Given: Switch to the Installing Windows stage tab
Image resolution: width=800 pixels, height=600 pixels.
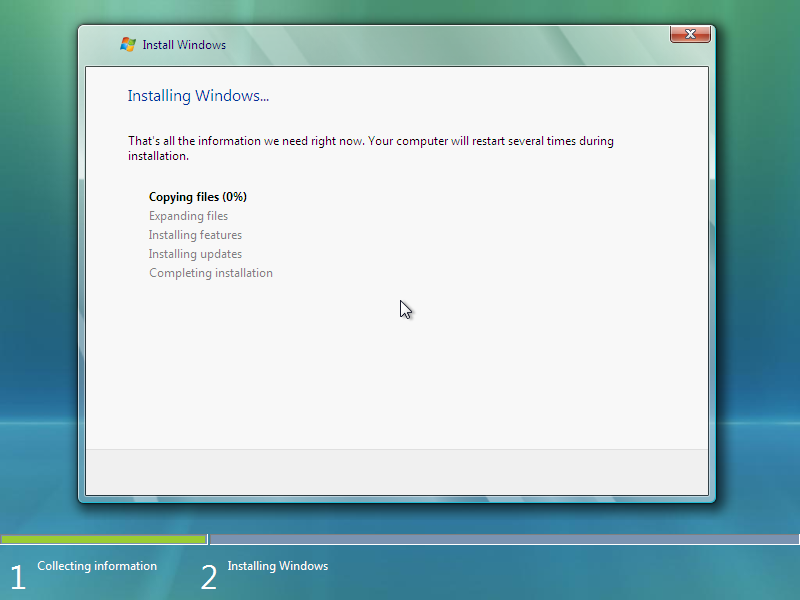Looking at the screenshot, I should (277, 566).
